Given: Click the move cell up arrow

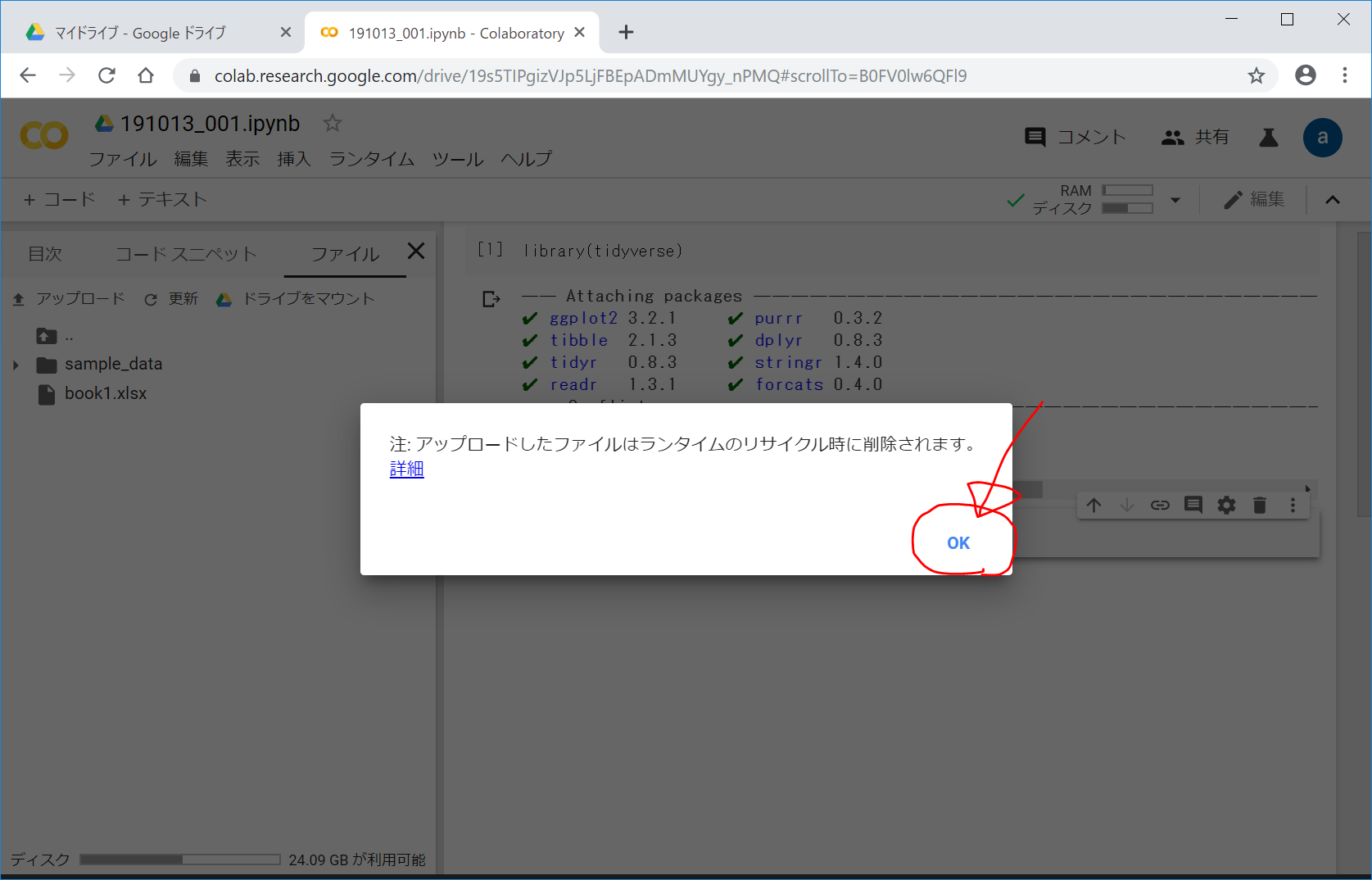Looking at the screenshot, I should (x=1094, y=506).
